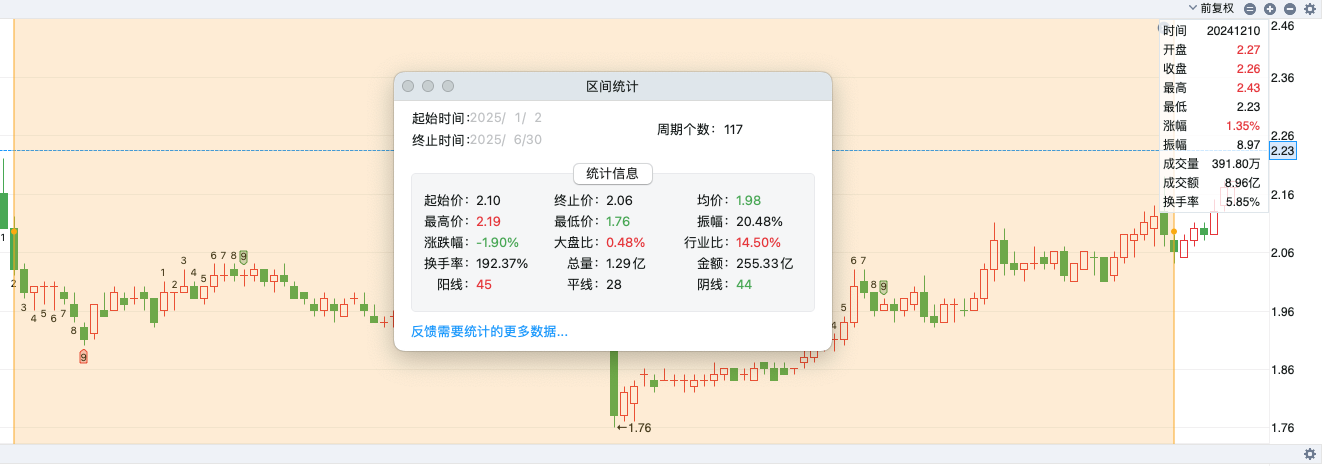1322x466 pixels.
Task: Click 最高 2.43 in the quote tooltip
Action: coord(1213,87)
